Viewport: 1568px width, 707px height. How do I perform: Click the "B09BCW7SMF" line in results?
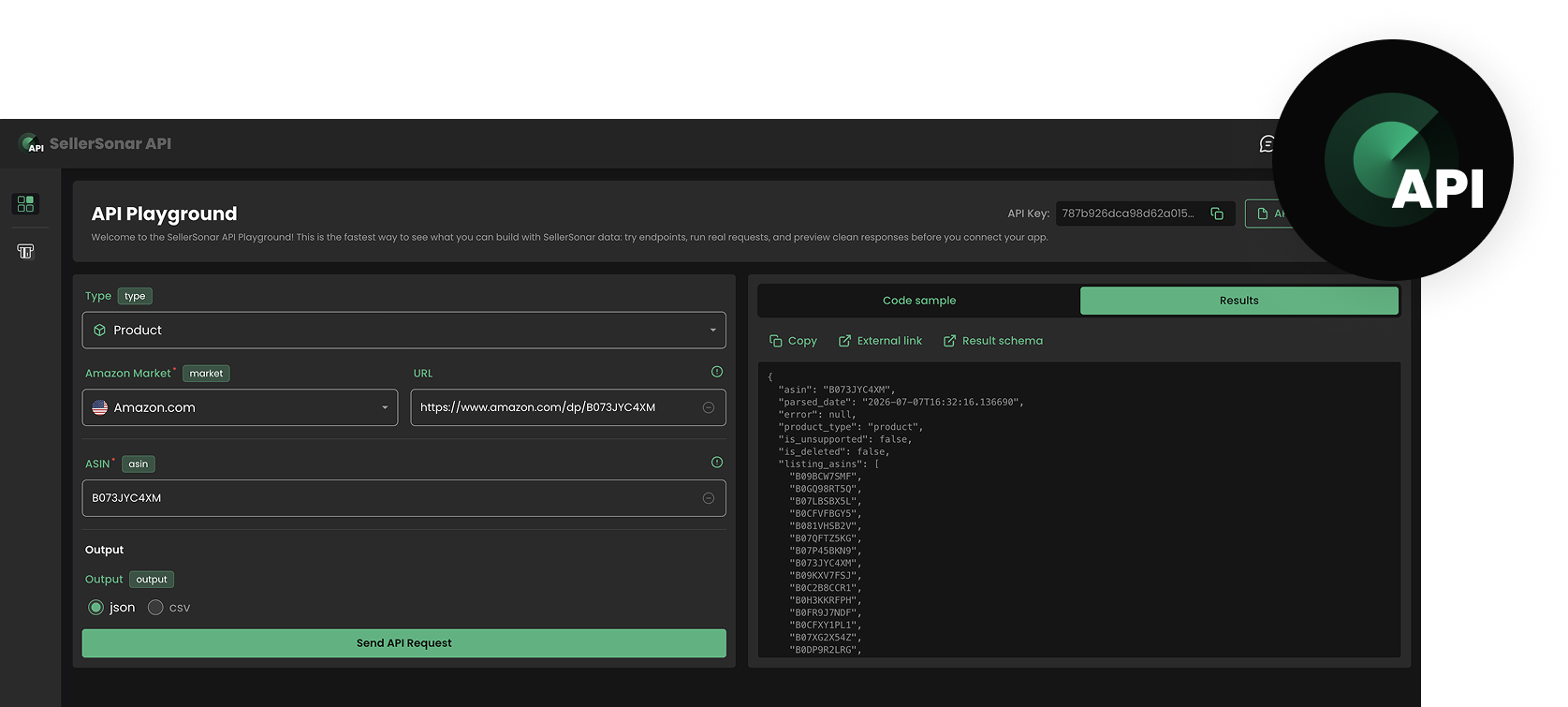coord(825,477)
